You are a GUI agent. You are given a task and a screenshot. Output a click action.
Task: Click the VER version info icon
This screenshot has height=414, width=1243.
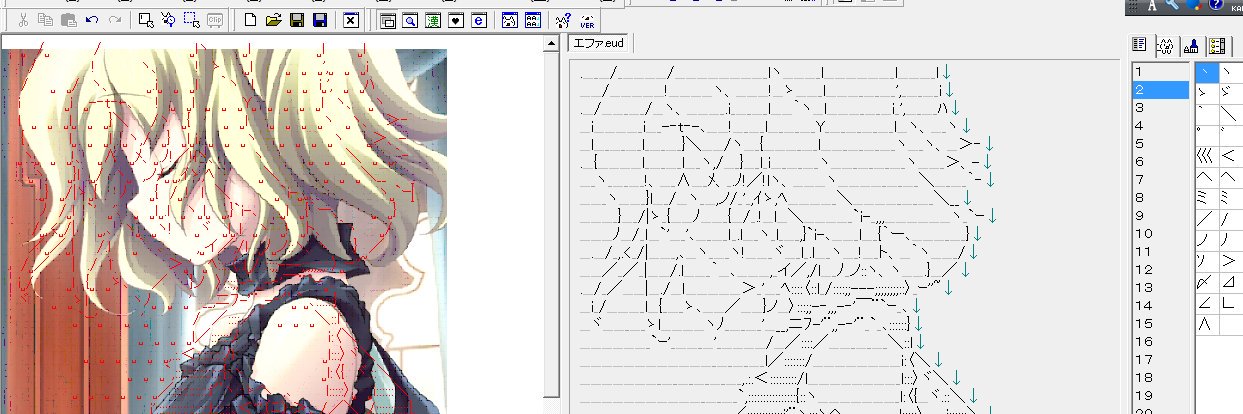point(587,20)
